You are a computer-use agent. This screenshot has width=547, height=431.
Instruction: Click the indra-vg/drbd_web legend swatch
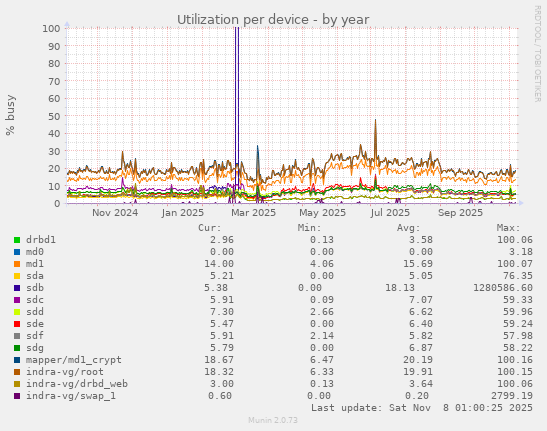pos(17,384)
